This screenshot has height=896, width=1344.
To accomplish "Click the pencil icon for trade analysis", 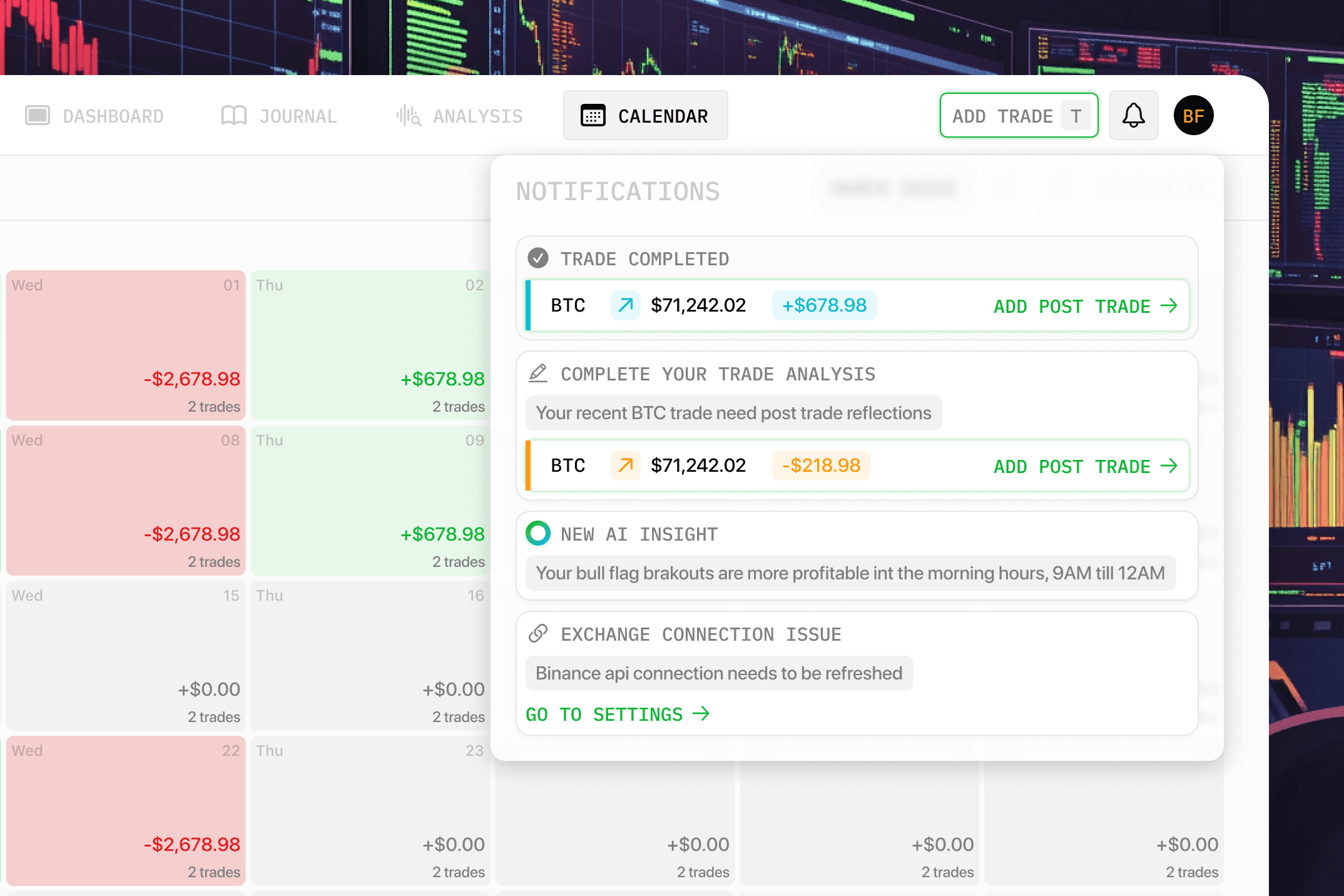I will [537, 374].
